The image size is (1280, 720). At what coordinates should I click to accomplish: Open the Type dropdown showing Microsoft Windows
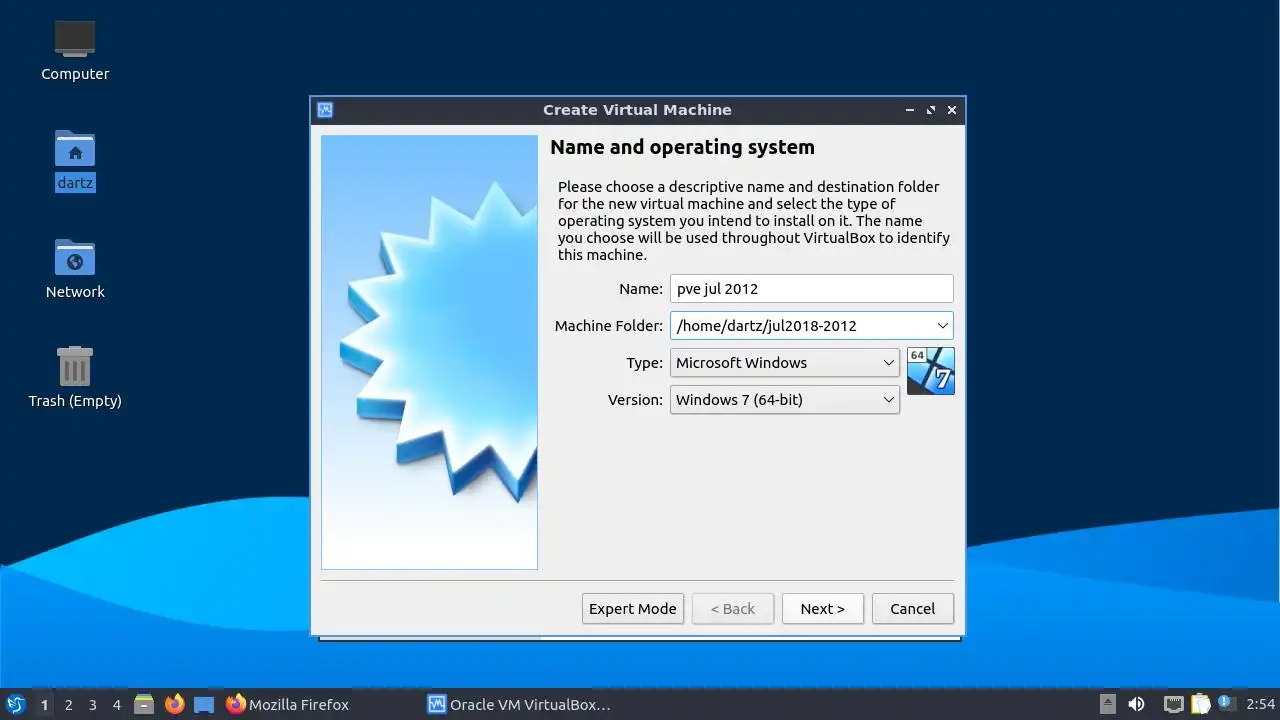(x=785, y=362)
